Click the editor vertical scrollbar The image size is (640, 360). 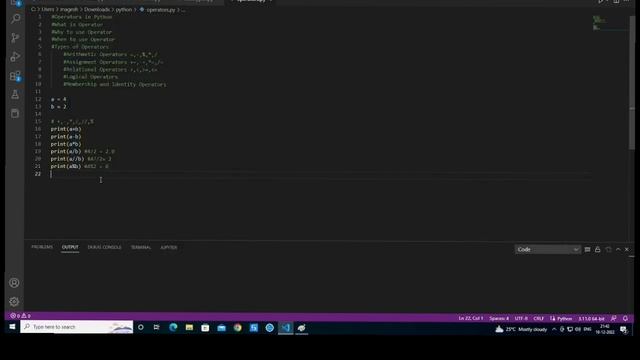click(x=632, y=84)
